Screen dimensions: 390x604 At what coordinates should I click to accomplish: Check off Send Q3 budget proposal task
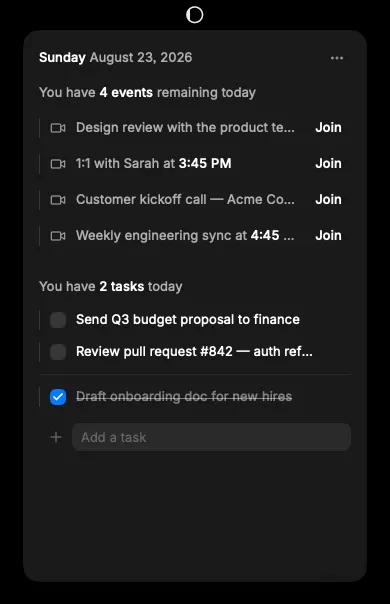coord(58,320)
